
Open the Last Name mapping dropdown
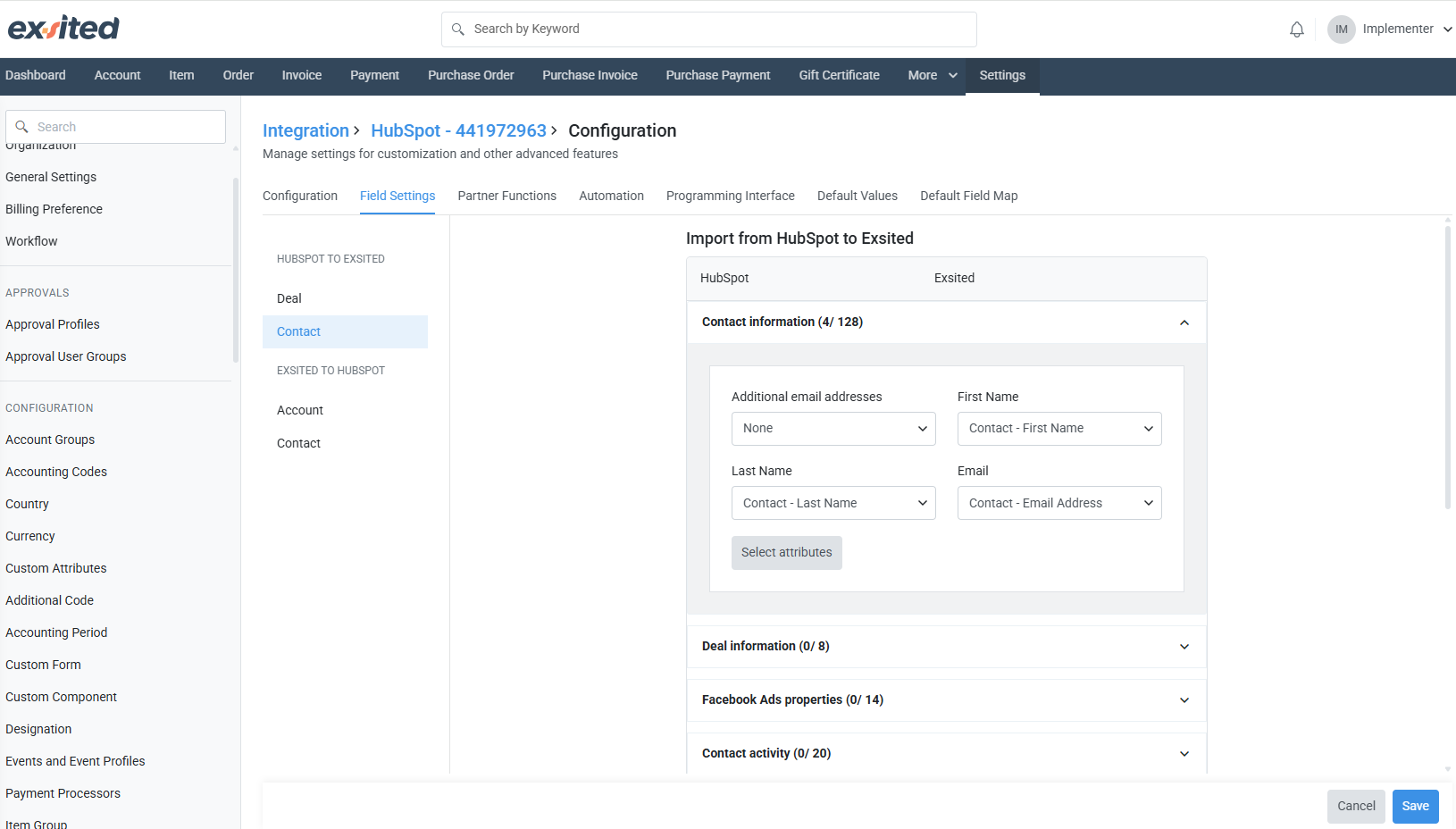(833, 503)
